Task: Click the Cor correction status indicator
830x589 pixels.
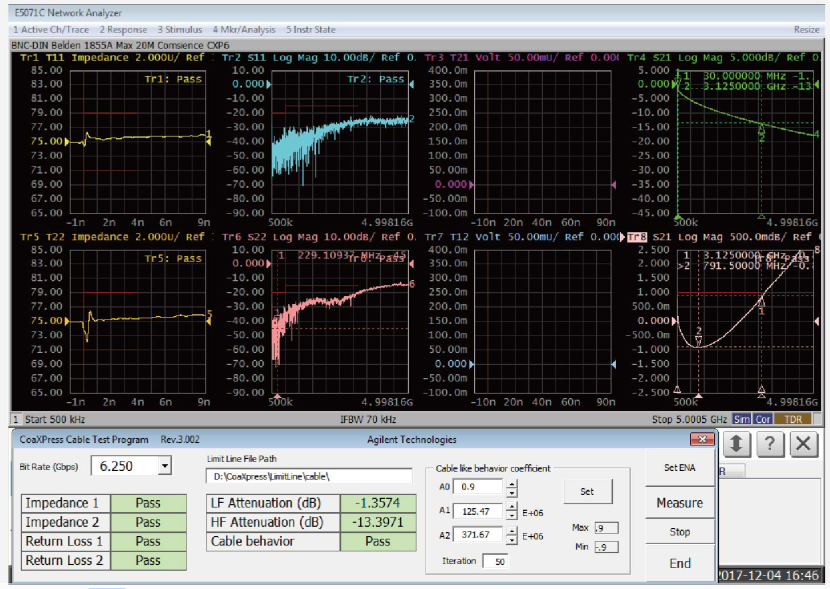Action: tap(764, 419)
